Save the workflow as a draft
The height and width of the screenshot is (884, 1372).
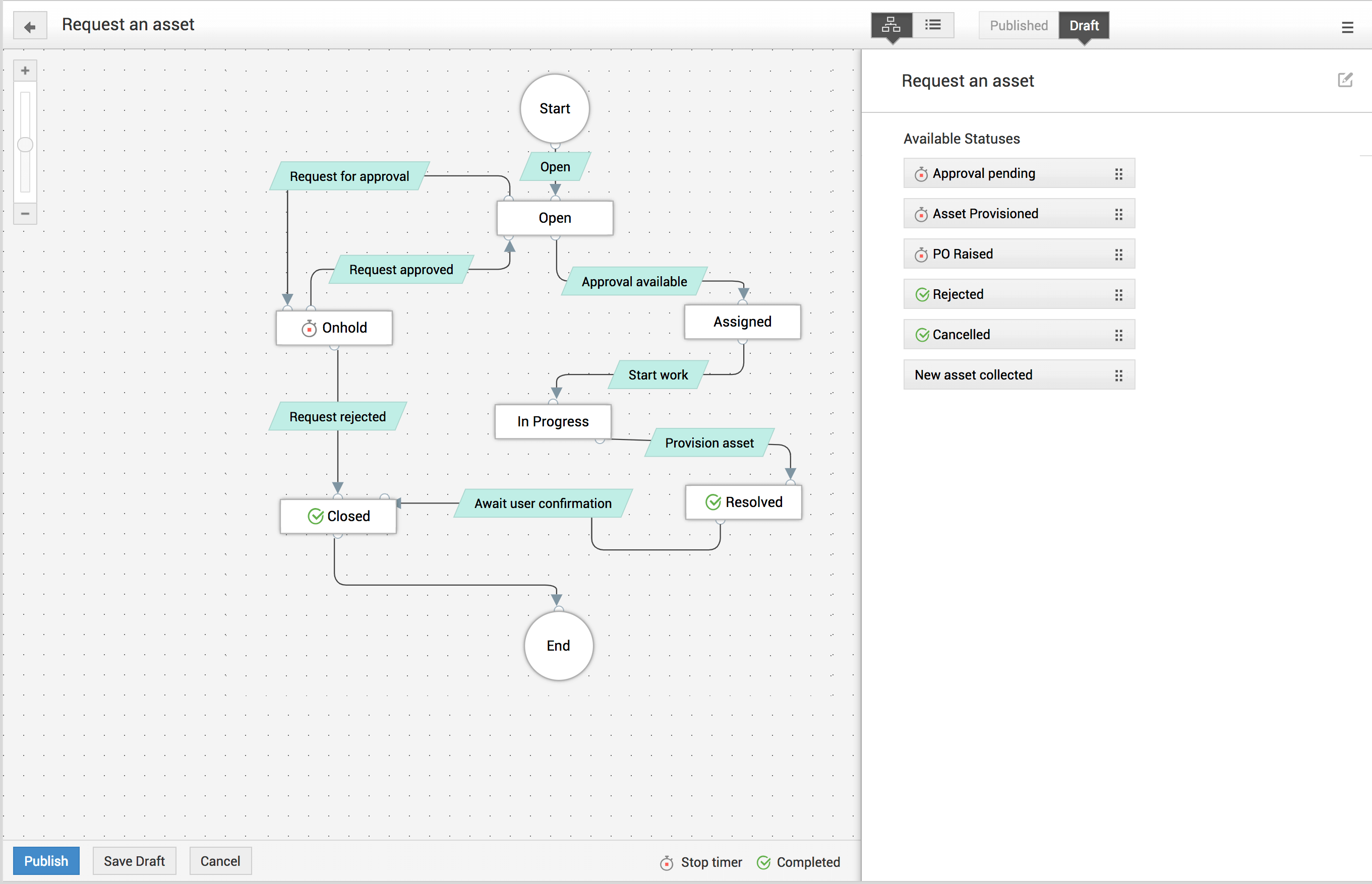[x=134, y=860]
